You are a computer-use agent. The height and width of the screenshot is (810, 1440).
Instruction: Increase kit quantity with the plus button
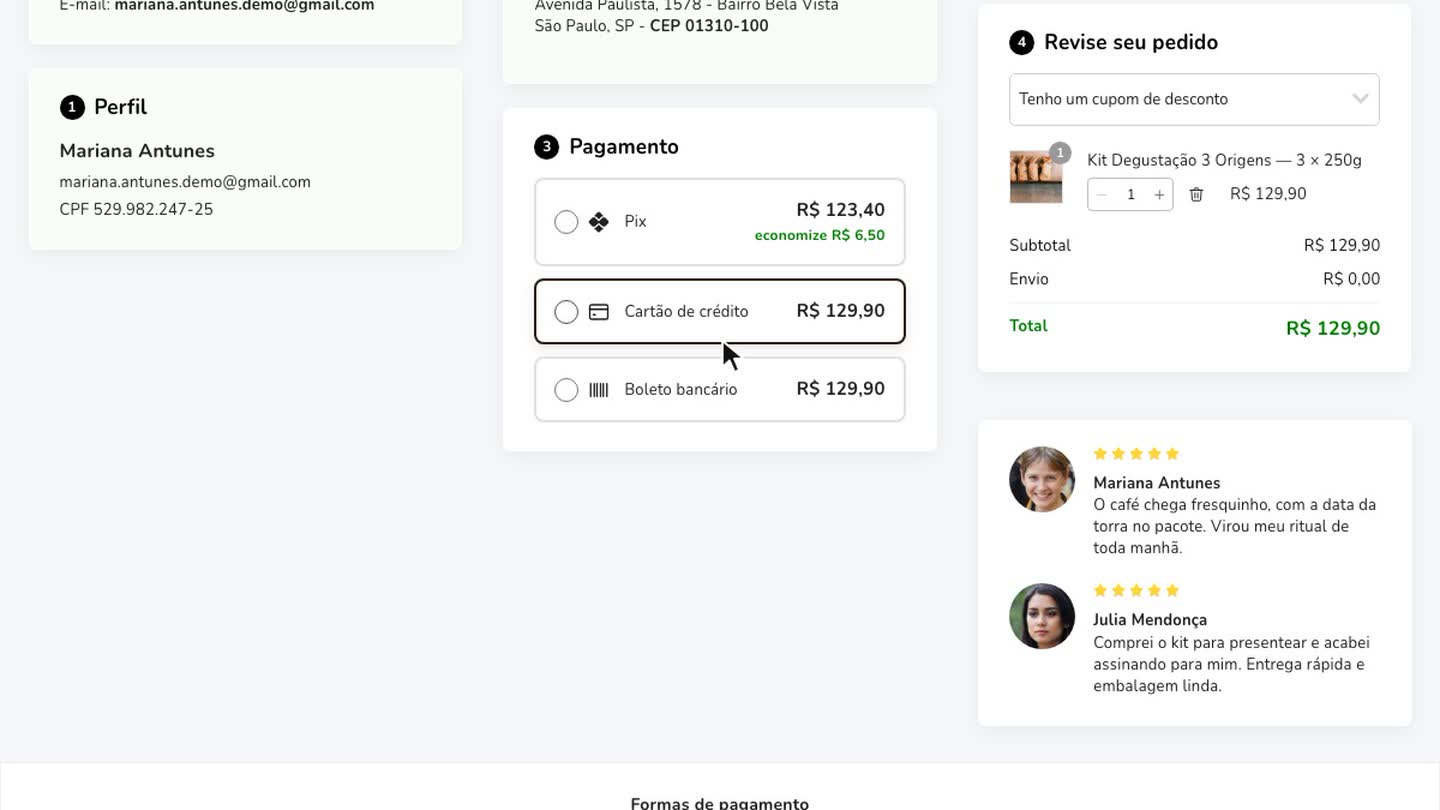[1159, 194]
